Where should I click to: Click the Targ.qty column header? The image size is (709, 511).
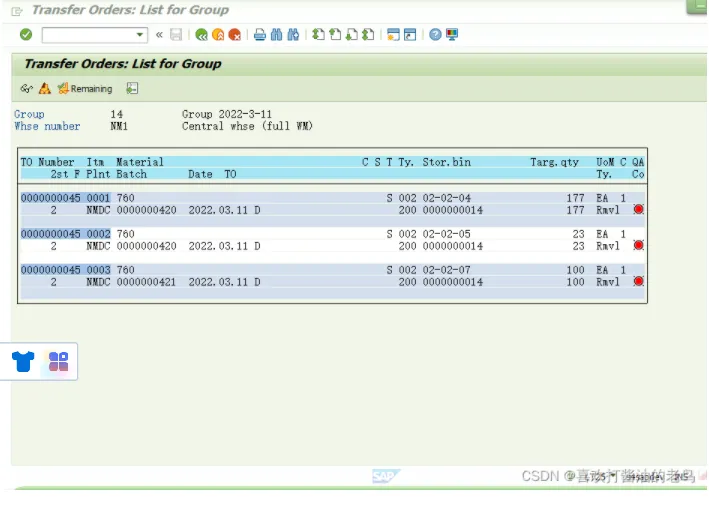point(554,162)
